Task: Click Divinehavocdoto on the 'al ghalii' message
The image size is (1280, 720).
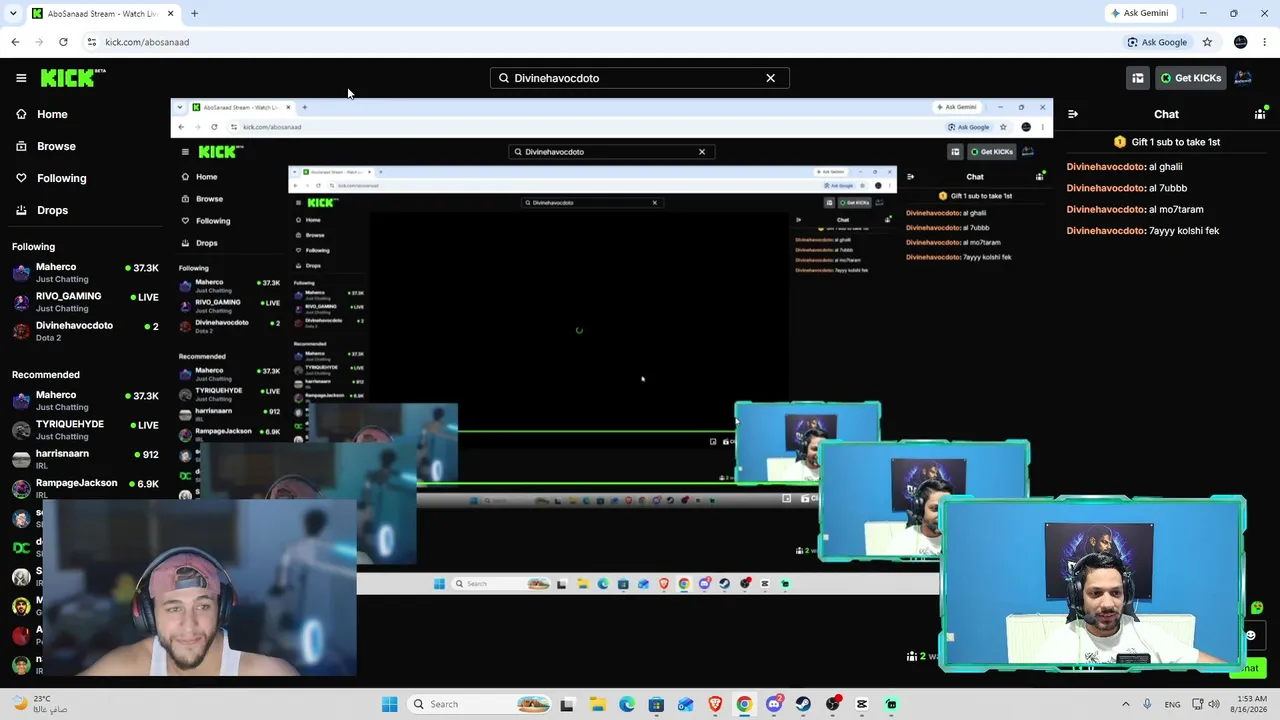Action: pos(1105,167)
